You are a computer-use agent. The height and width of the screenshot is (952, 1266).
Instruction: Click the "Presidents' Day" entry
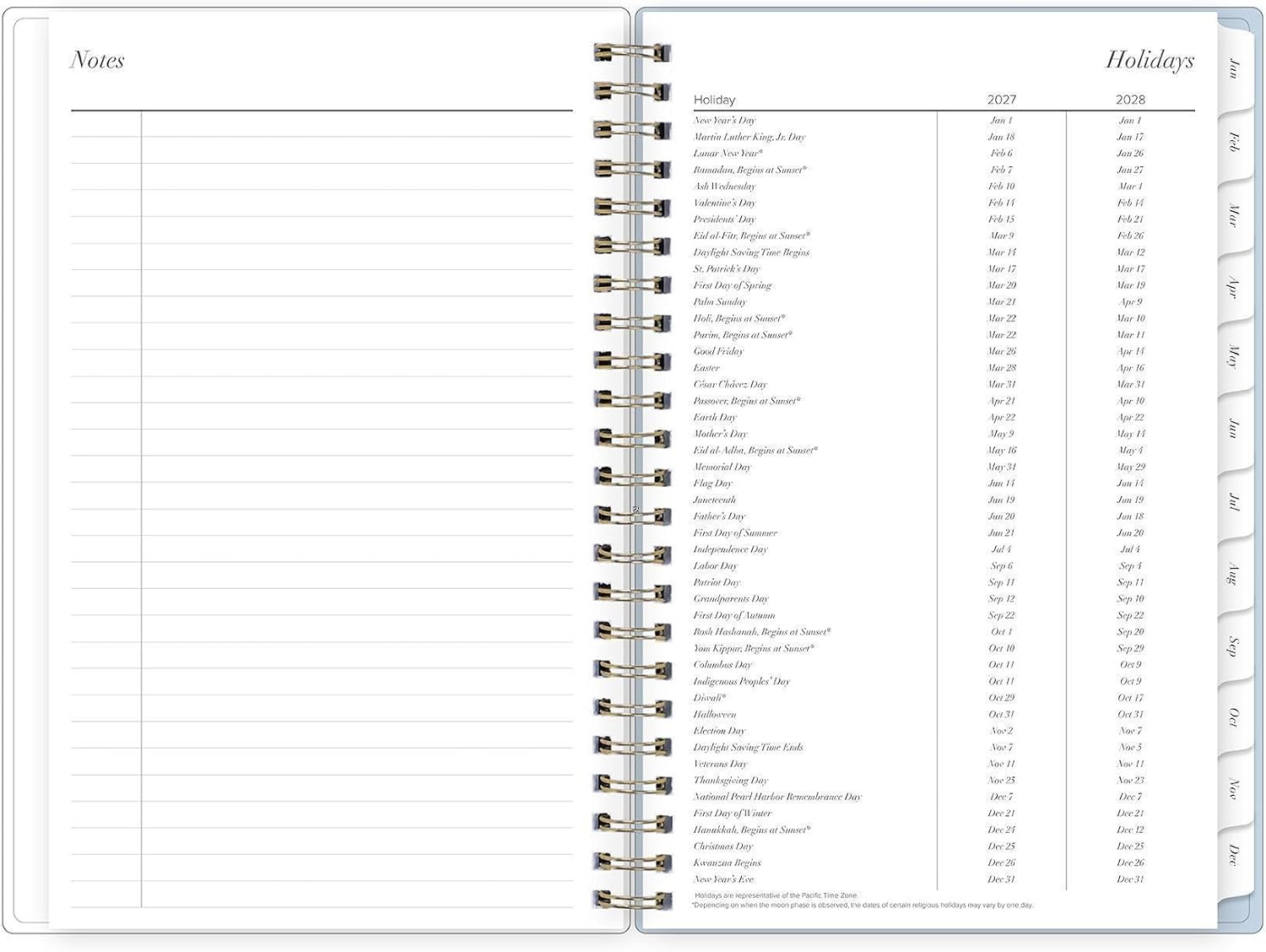pyautogui.click(x=724, y=219)
